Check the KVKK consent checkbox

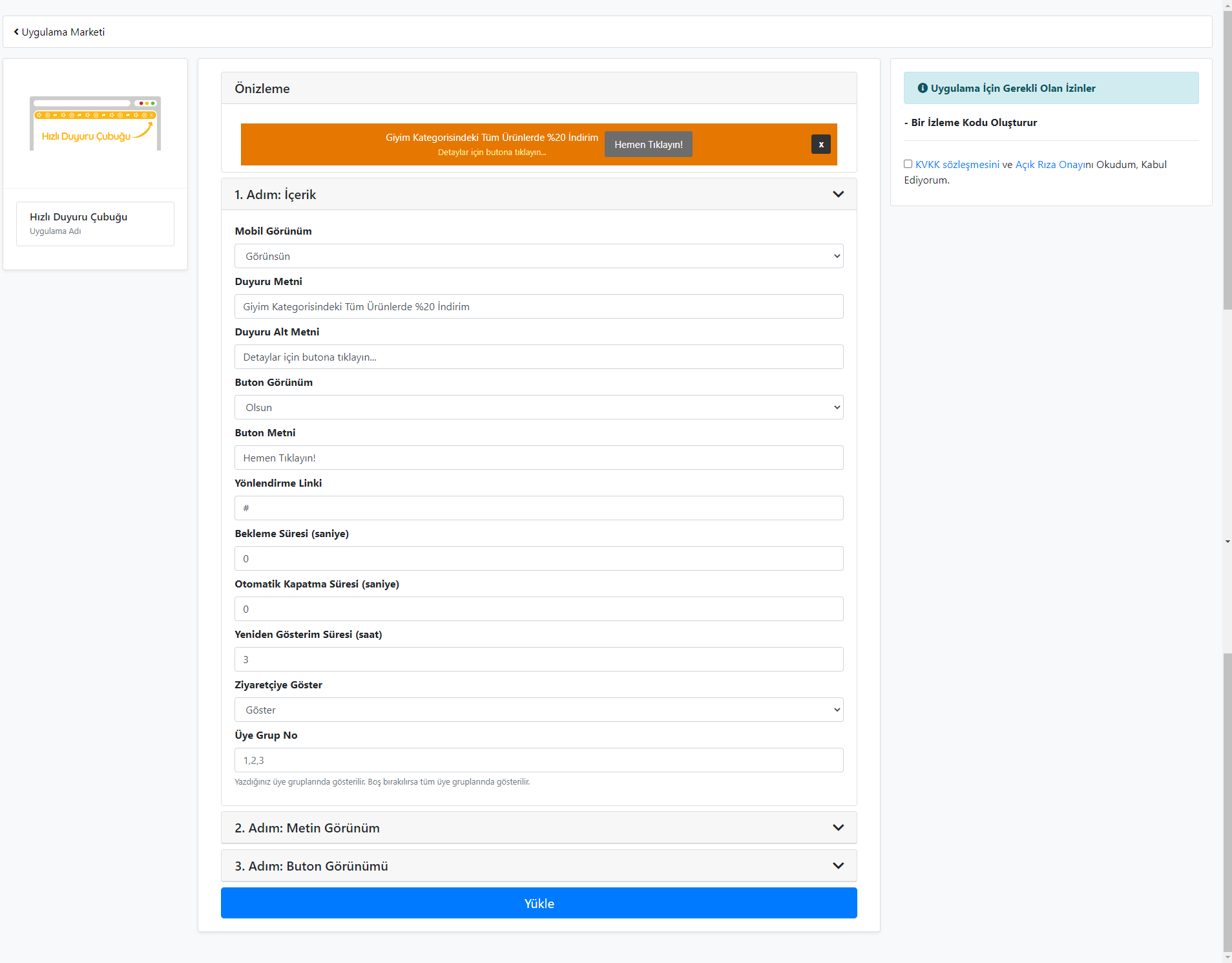pyautogui.click(x=908, y=164)
